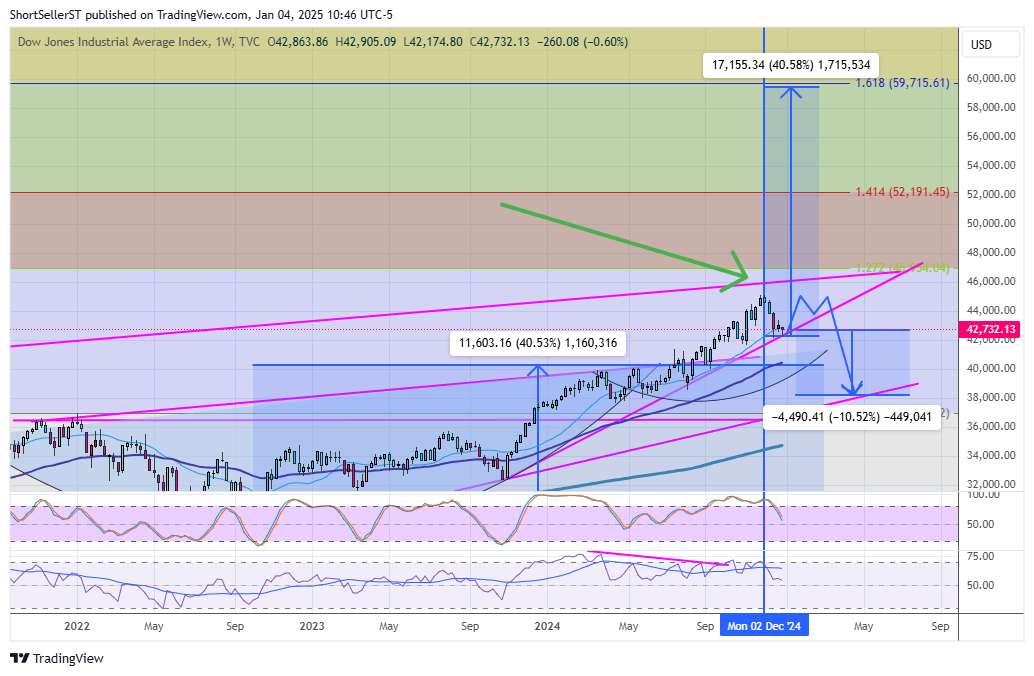Click the 58,000.00 price axis label
The image size is (1034, 676).
990,107
